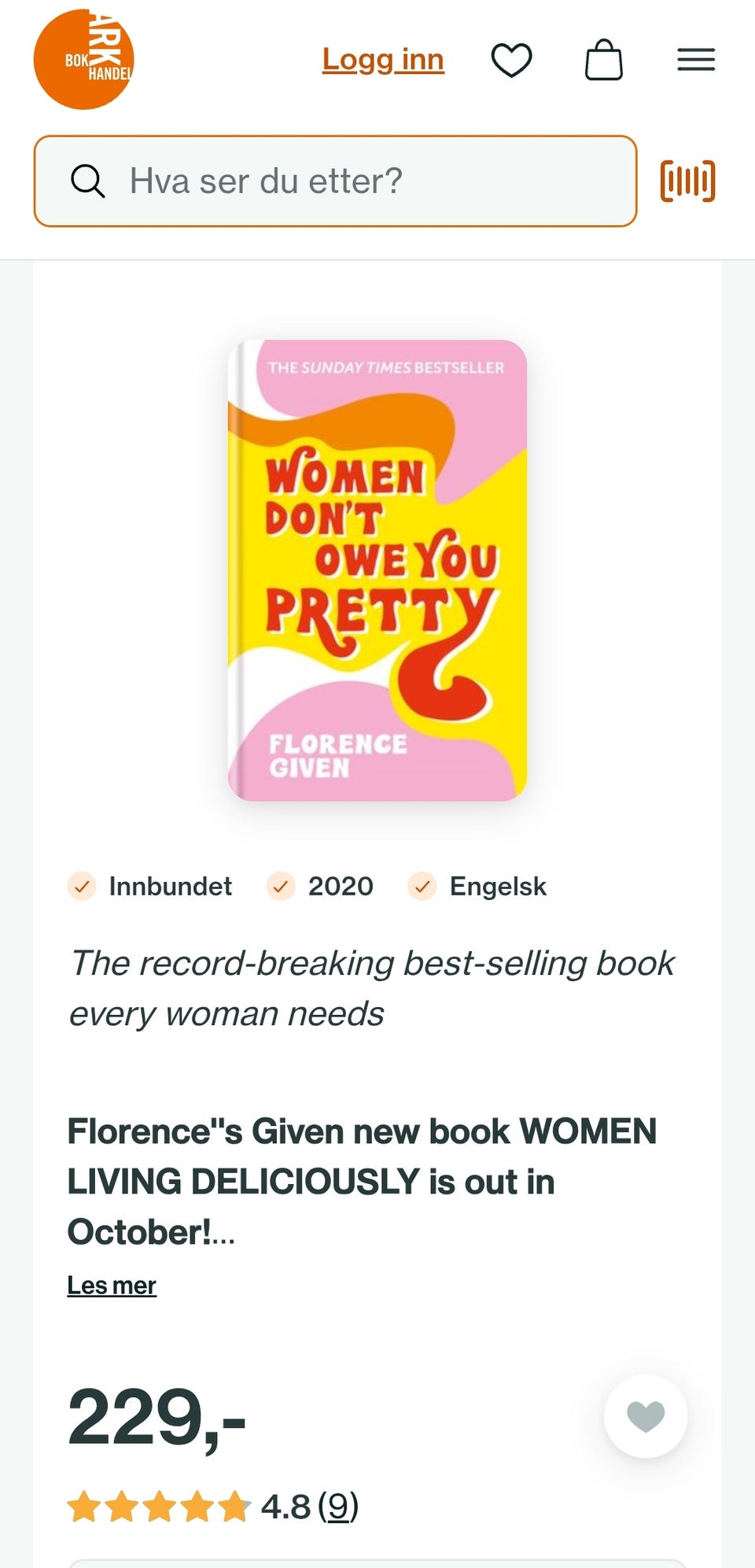Add book to favorites with heart button
Viewport: 755px width, 1568px height.
[646, 1416]
